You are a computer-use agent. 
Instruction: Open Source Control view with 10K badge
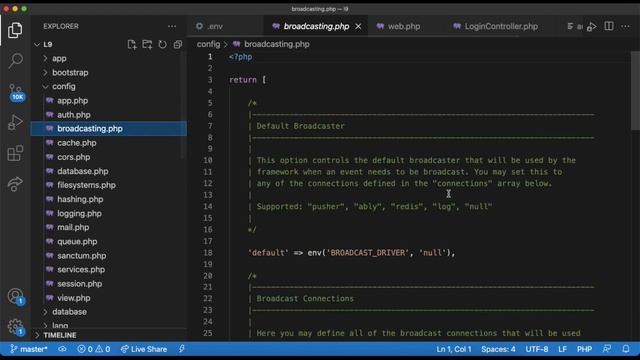[16, 92]
